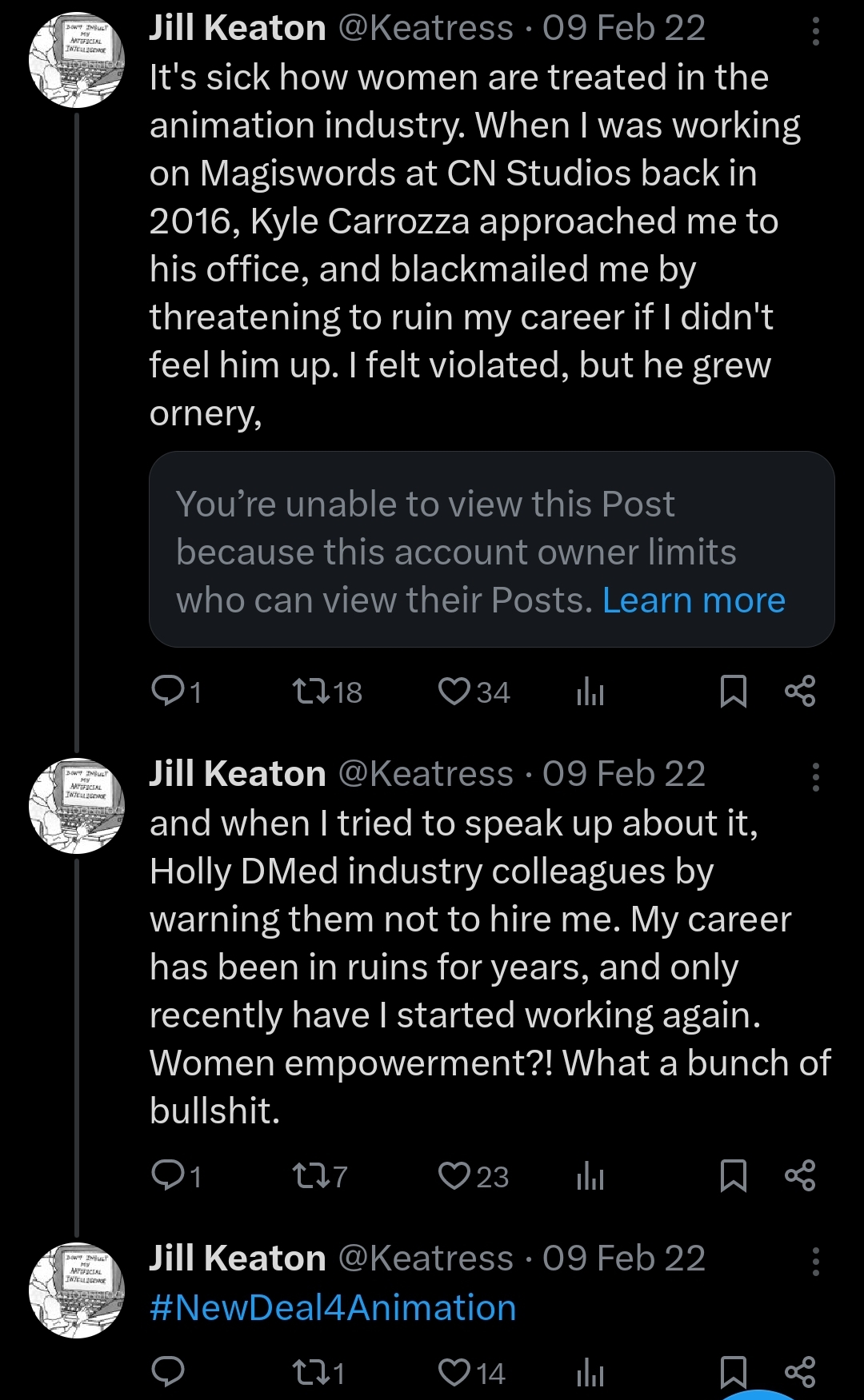The image size is (864, 1400).
Task: Open more options on the hashtag post
Action: coord(815,1261)
